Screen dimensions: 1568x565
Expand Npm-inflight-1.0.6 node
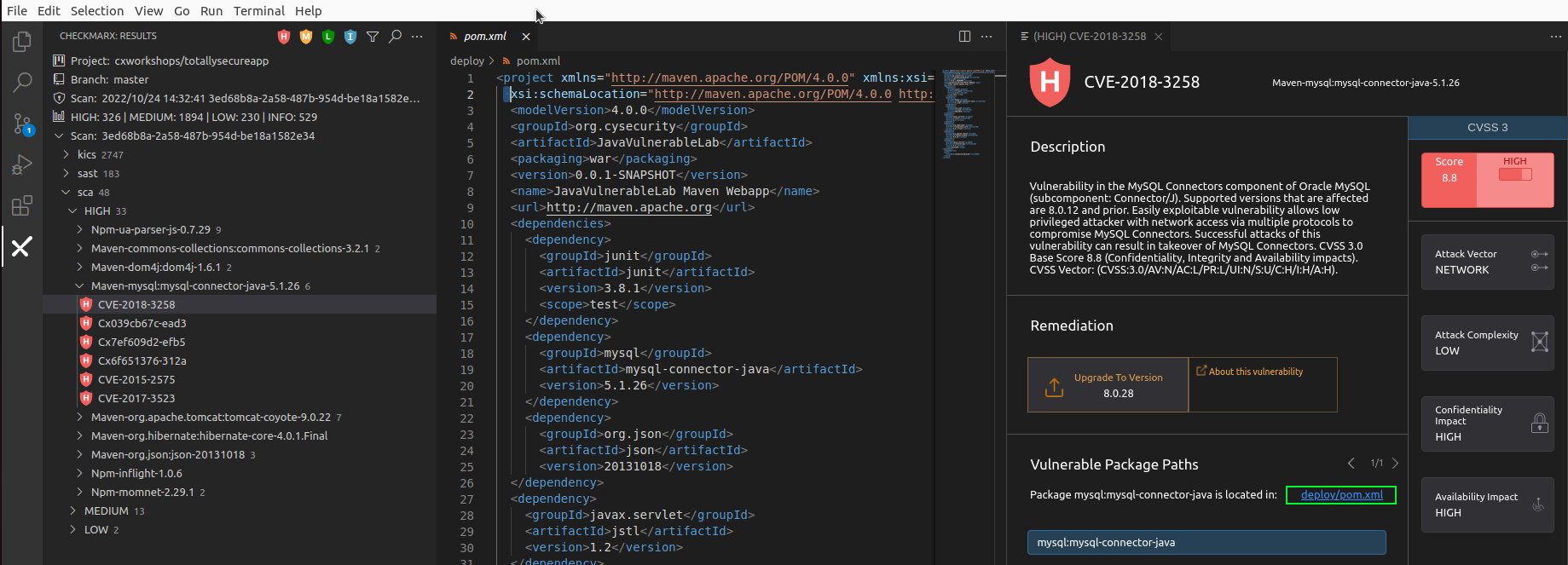[79, 473]
